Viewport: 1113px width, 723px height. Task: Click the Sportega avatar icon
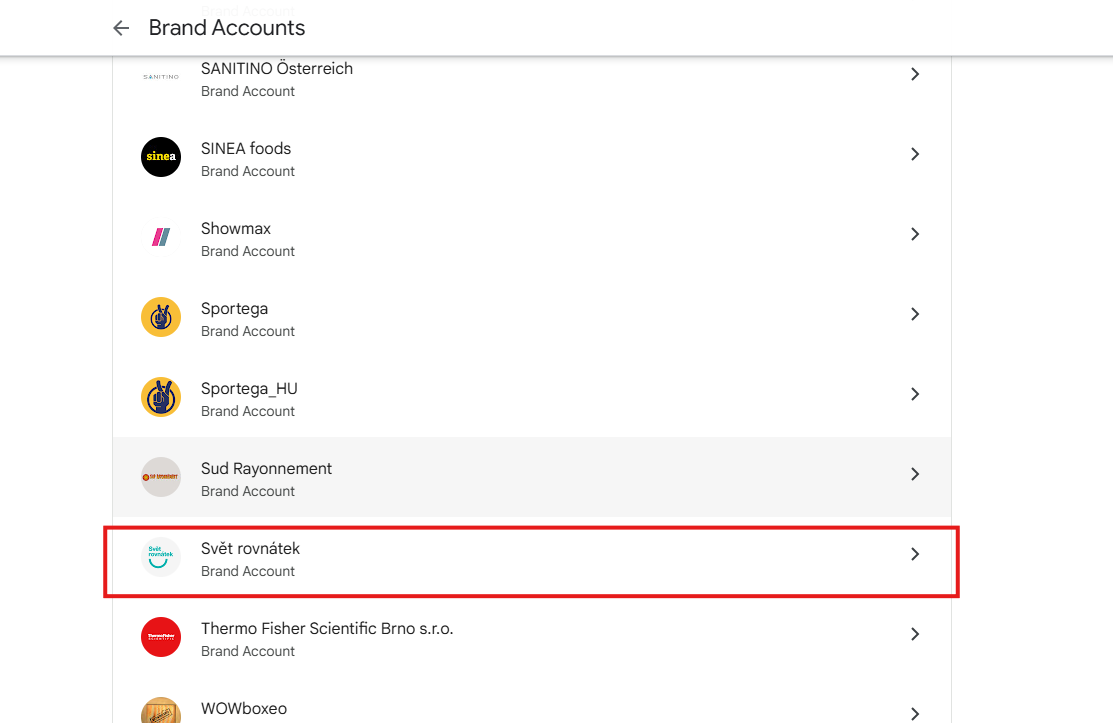[x=161, y=317]
